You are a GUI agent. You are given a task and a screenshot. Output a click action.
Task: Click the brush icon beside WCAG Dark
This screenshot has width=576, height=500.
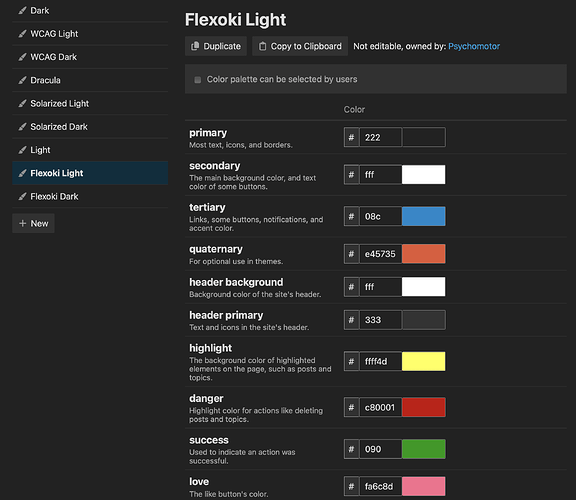(x=22, y=57)
